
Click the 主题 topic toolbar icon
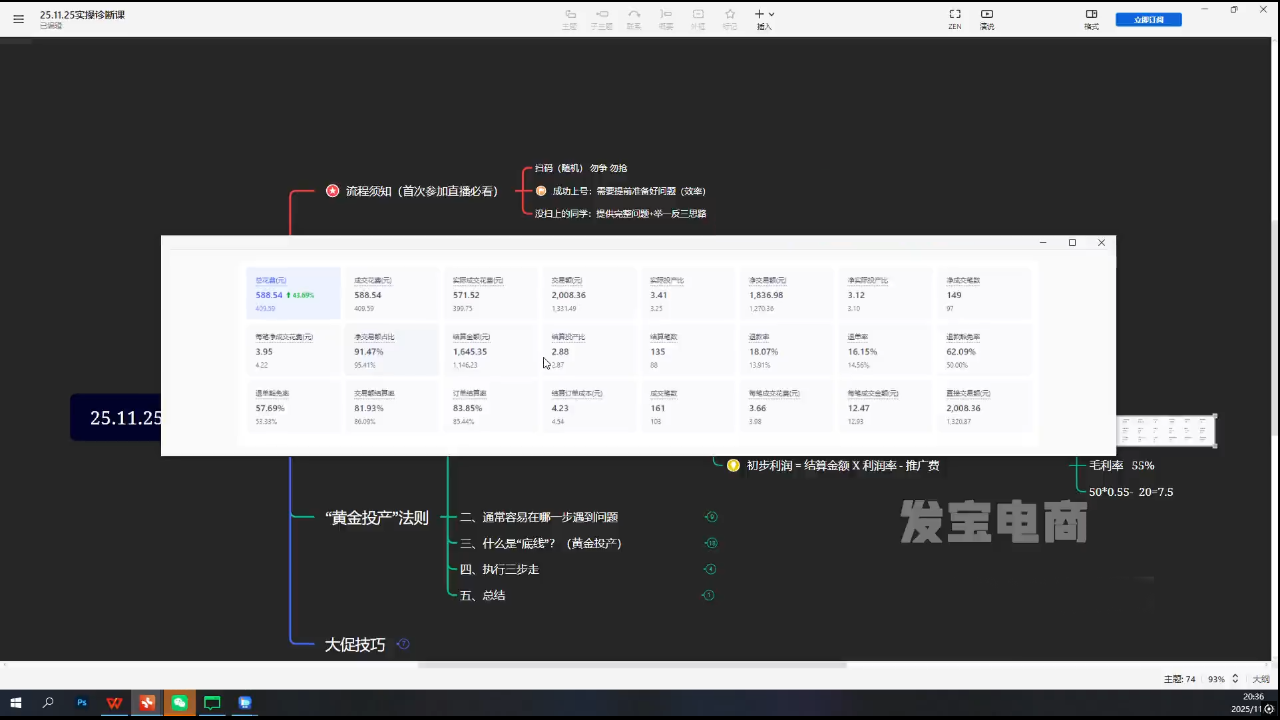click(x=570, y=15)
